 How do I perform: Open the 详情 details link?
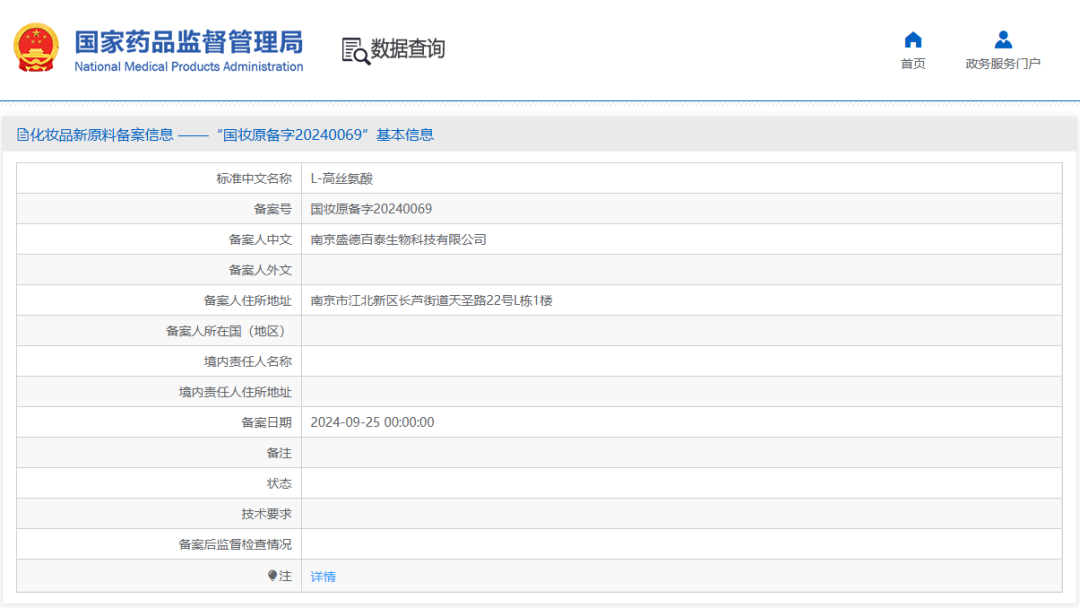[323, 576]
